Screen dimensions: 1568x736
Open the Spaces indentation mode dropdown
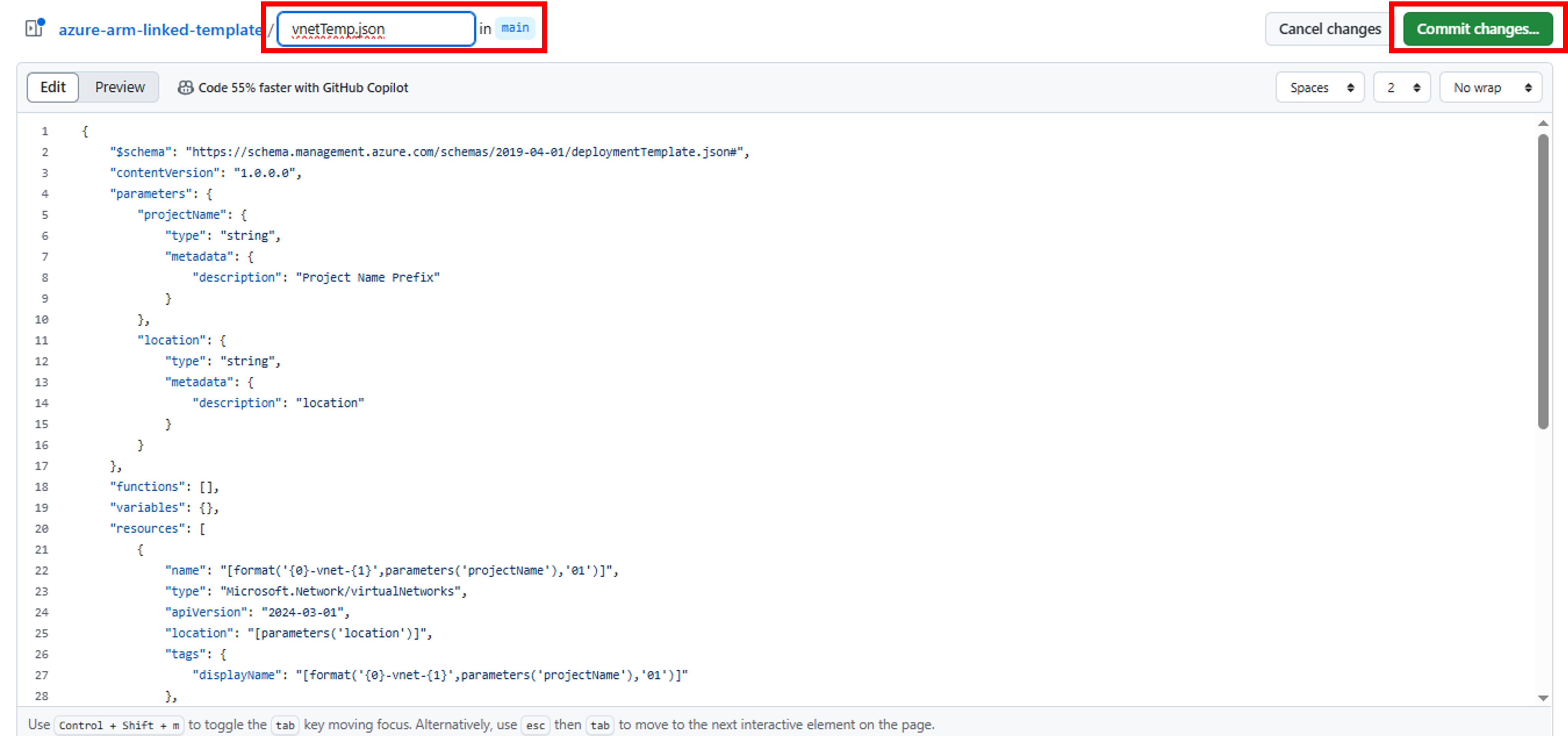click(1319, 87)
